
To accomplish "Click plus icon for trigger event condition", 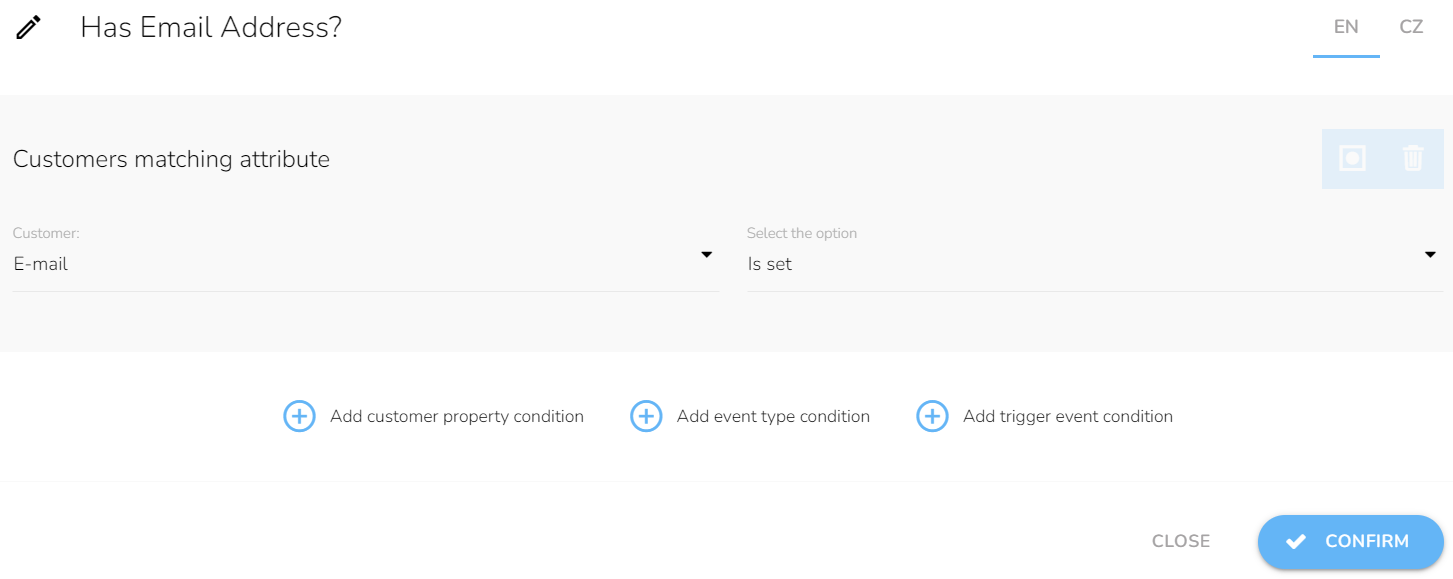I will [x=932, y=416].
